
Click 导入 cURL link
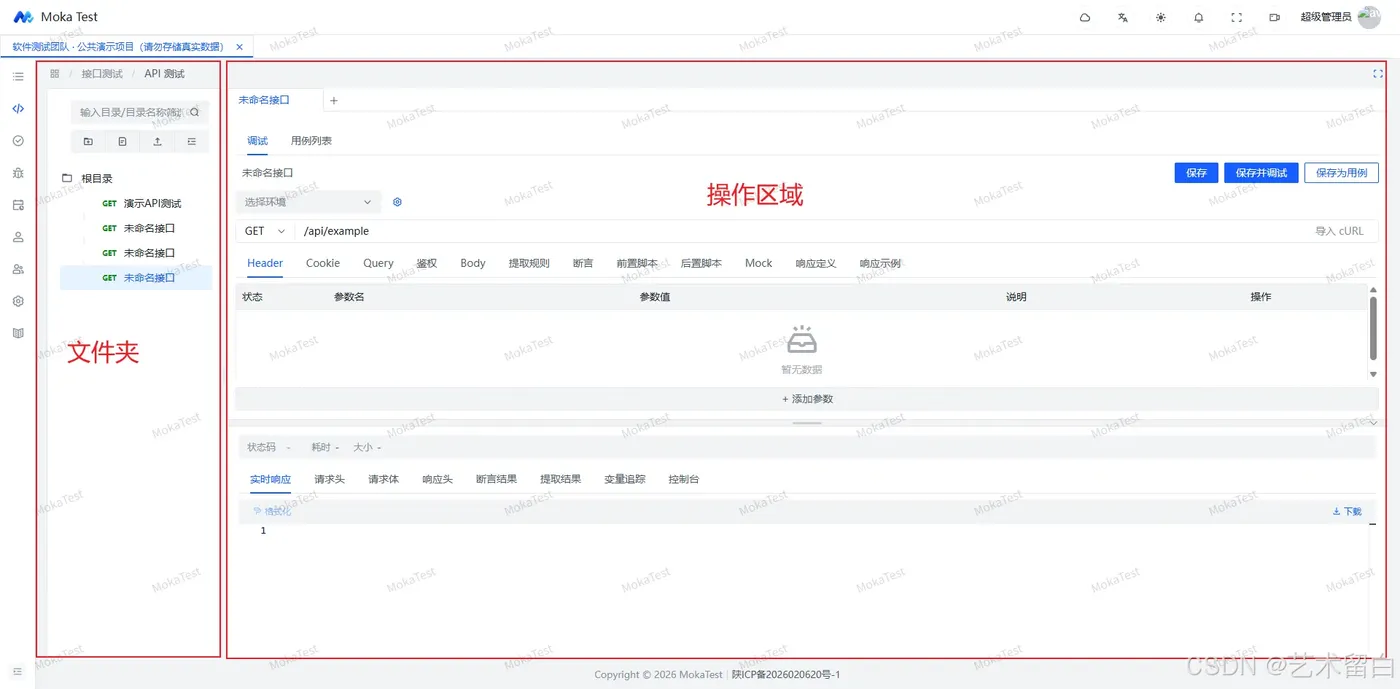tap(1339, 231)
